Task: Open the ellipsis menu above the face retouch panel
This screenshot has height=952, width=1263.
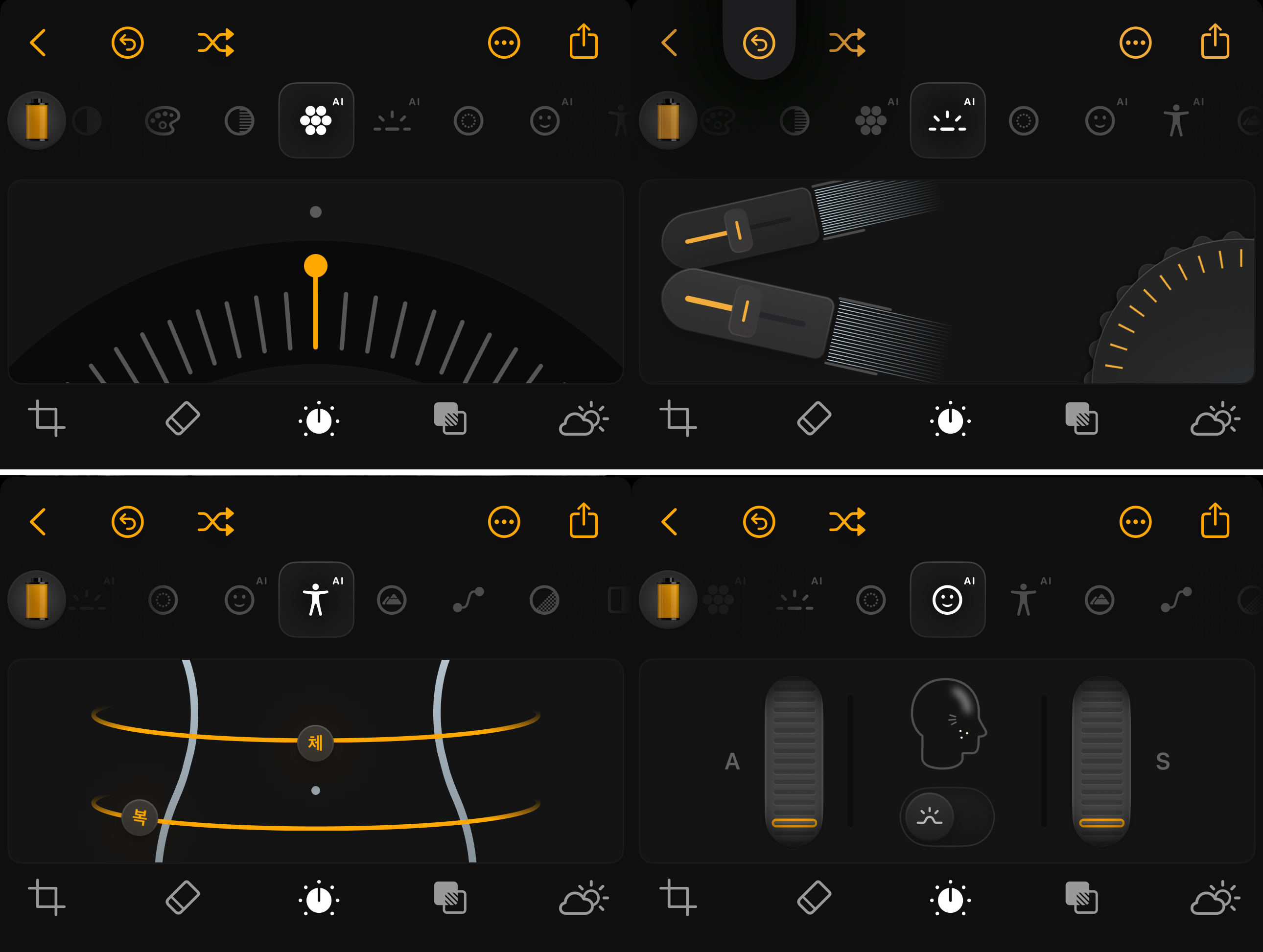Action: click(x=1135, y=522)
